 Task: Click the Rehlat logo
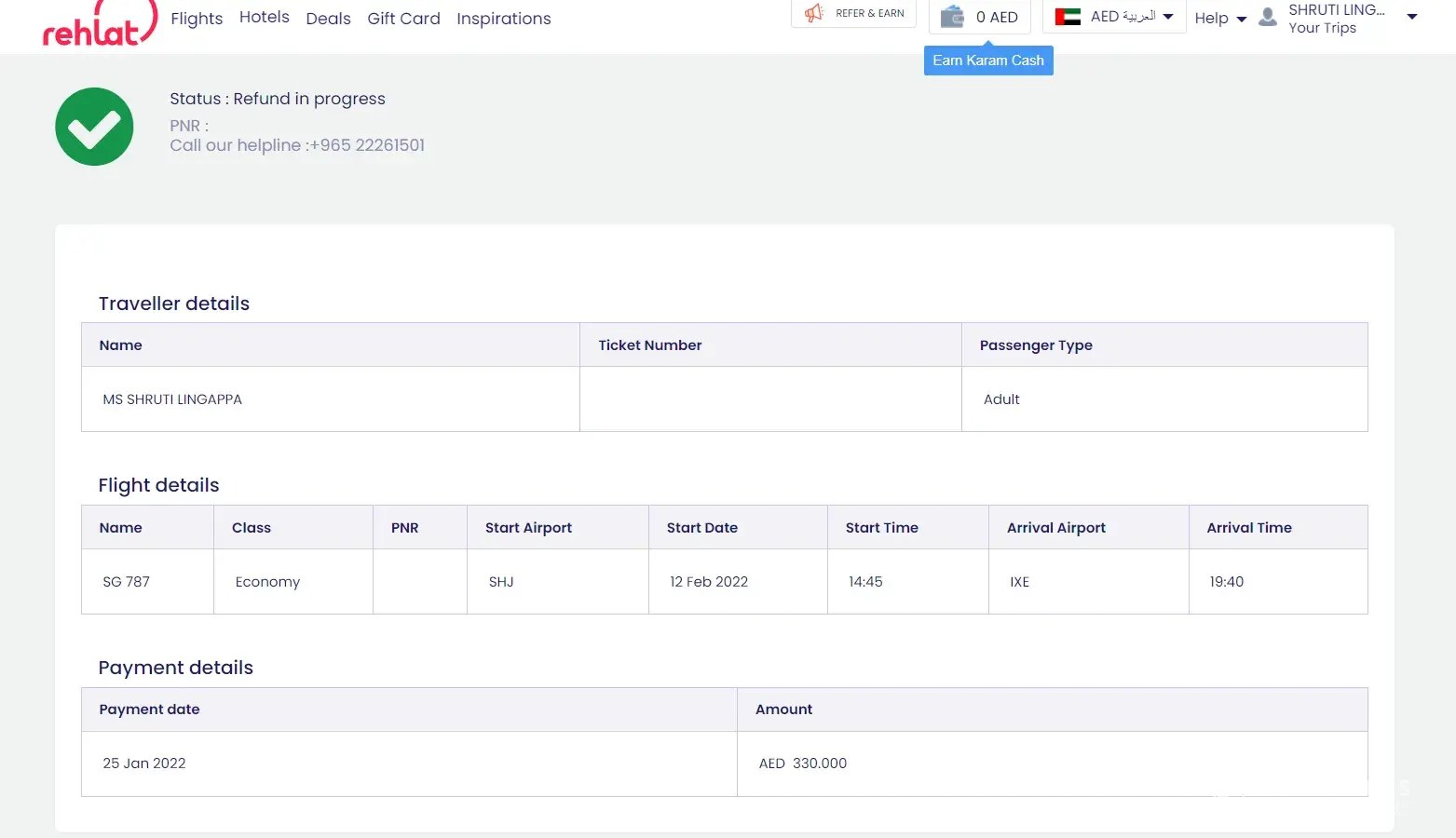[99, 24]
